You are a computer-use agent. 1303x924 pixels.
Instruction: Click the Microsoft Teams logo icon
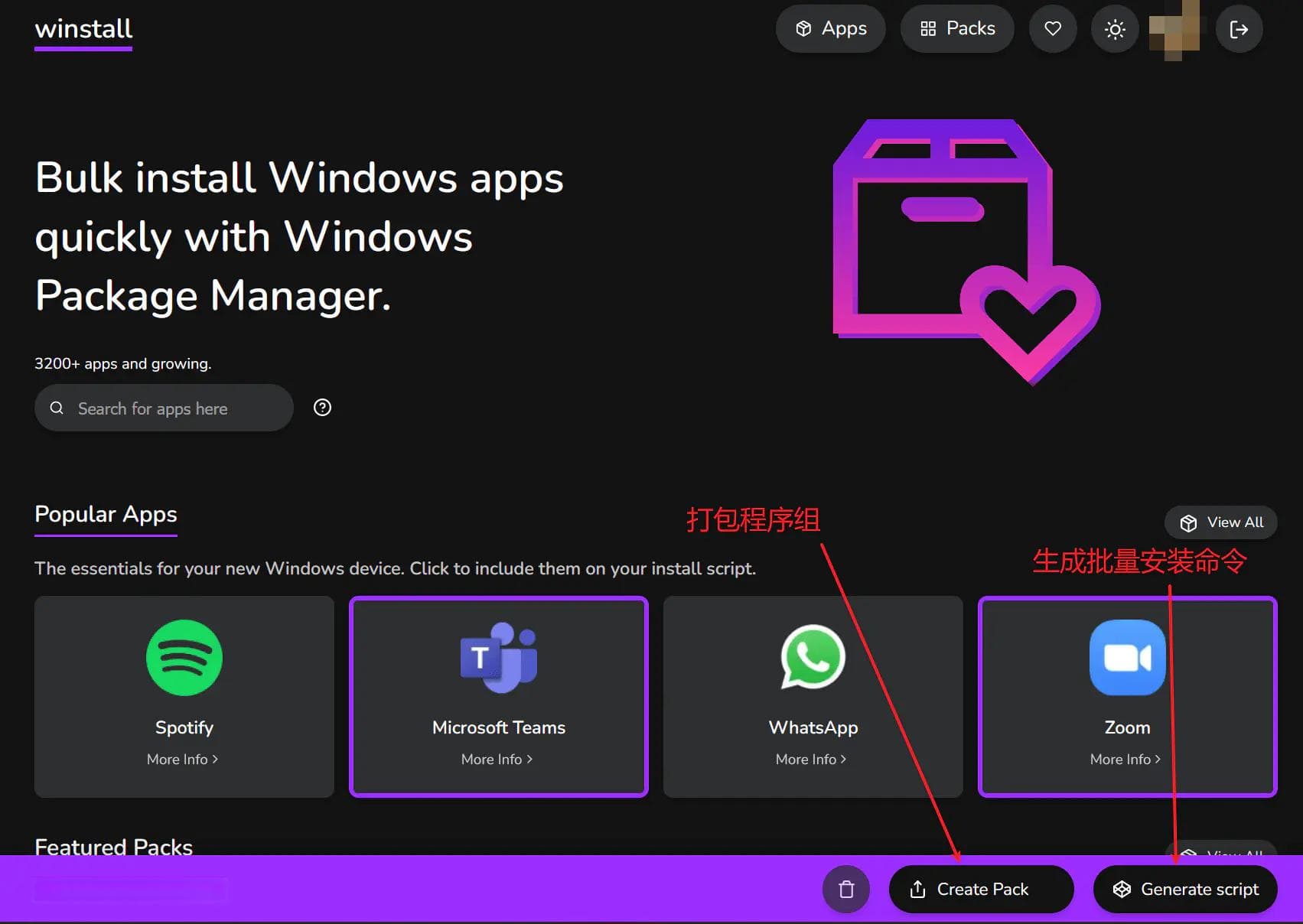[x=498, y=658]
